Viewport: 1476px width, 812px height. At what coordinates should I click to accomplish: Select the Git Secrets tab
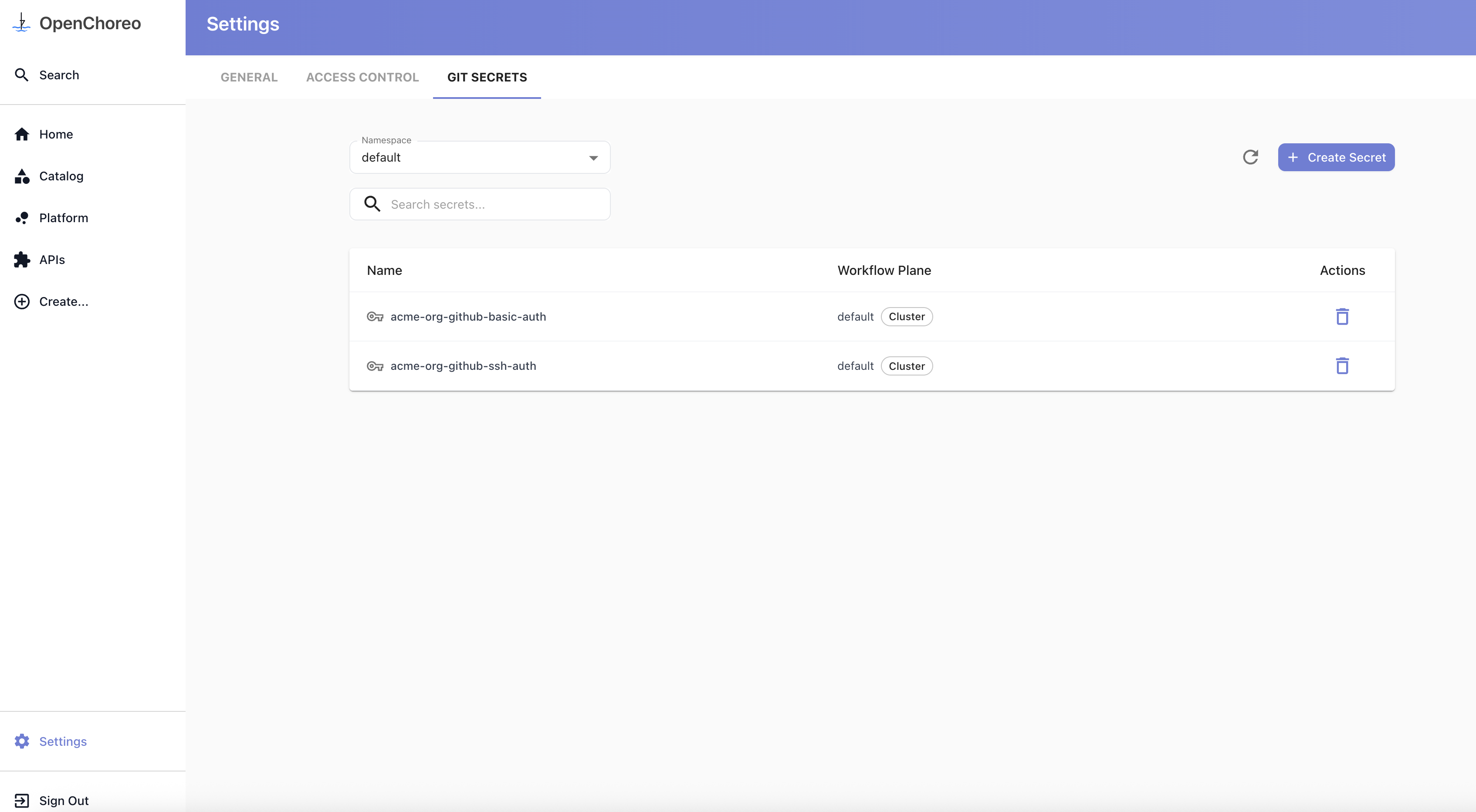(487, 78)
